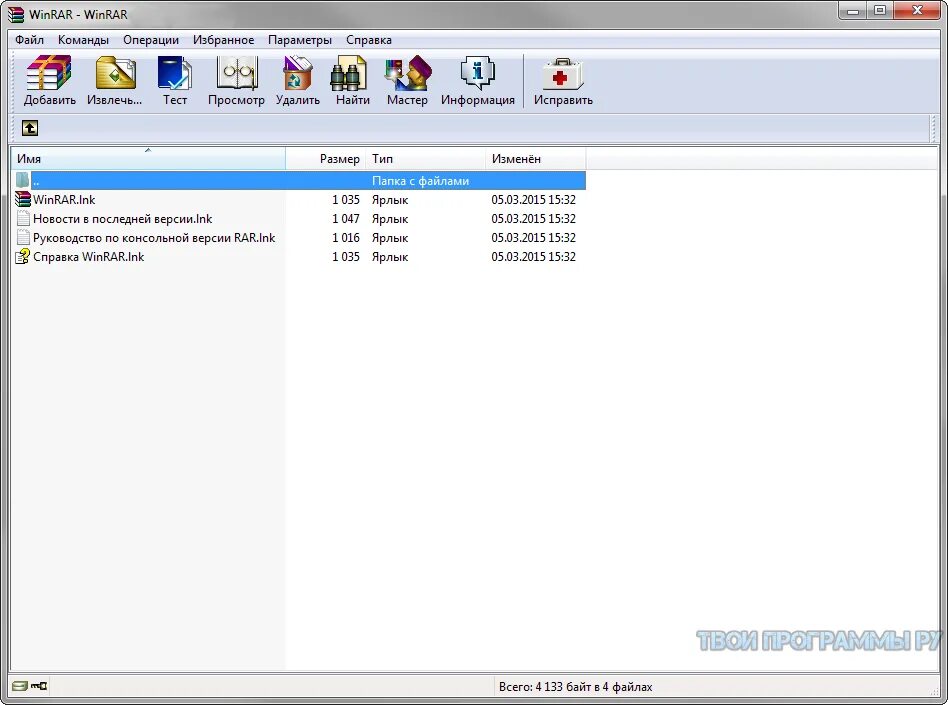Open the Команды menu
The image size is (948, 705).
click(x=83, y=40)
